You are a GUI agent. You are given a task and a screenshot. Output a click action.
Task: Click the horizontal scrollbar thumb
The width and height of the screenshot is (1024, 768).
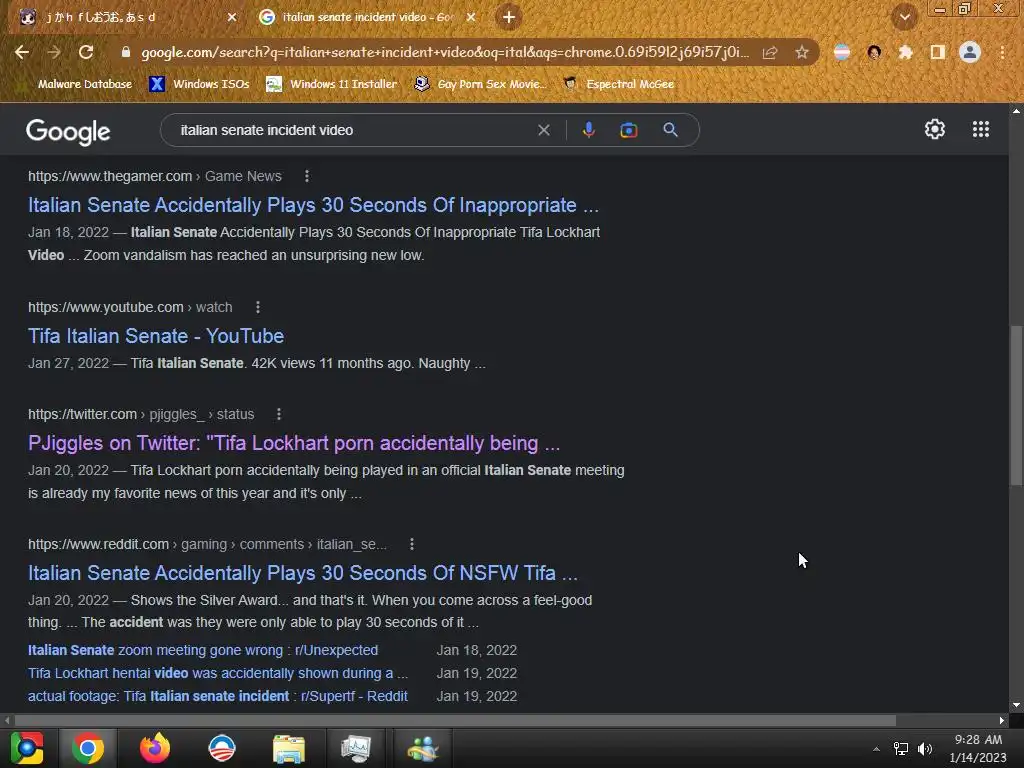click(x=455, y=720)
